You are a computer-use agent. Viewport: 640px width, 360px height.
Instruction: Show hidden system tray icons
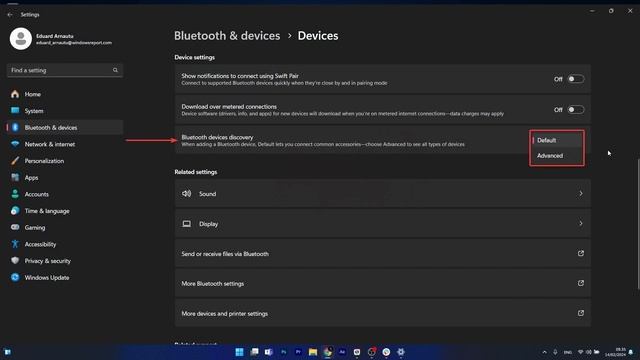[x=544, y=352]
